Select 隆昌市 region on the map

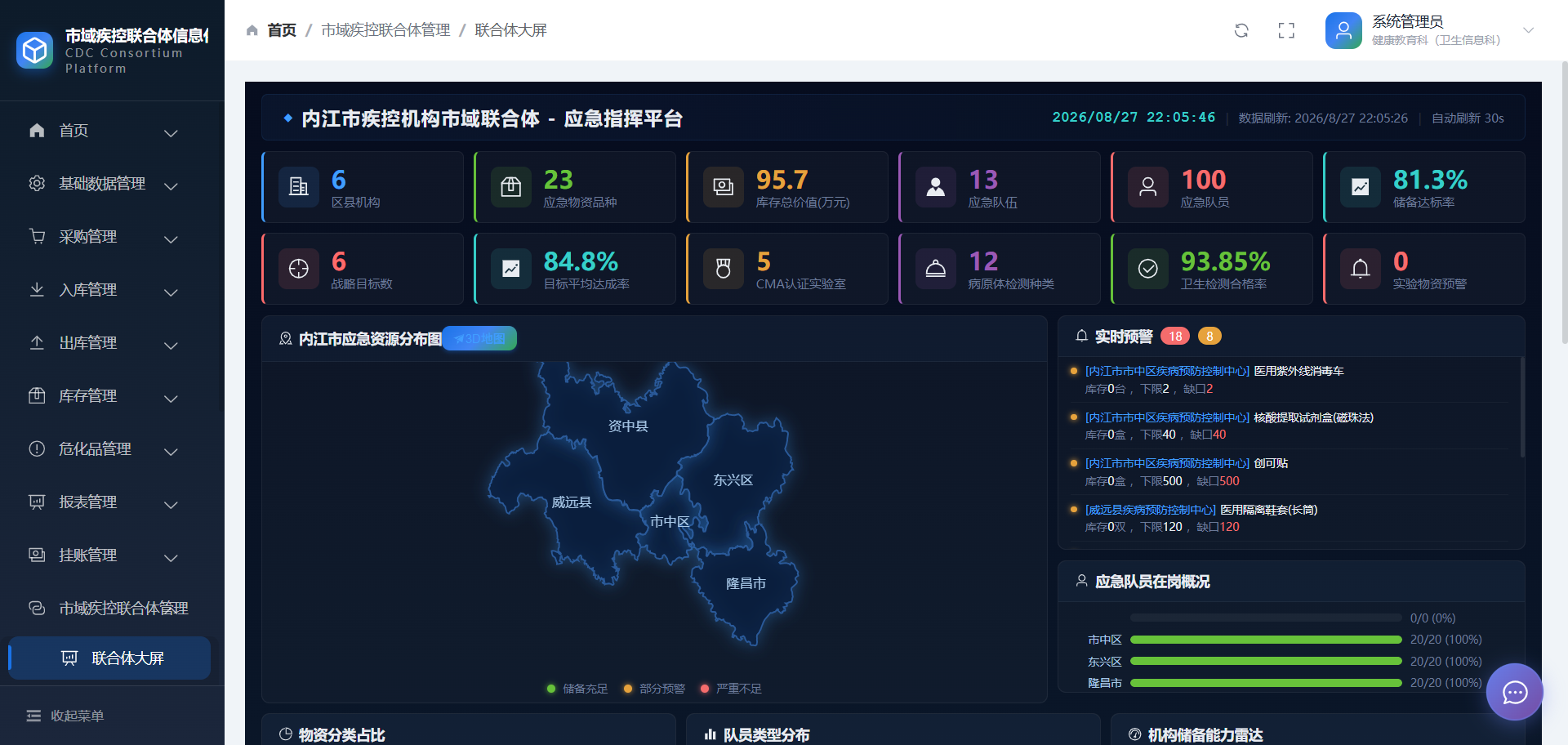click(746, 583)
